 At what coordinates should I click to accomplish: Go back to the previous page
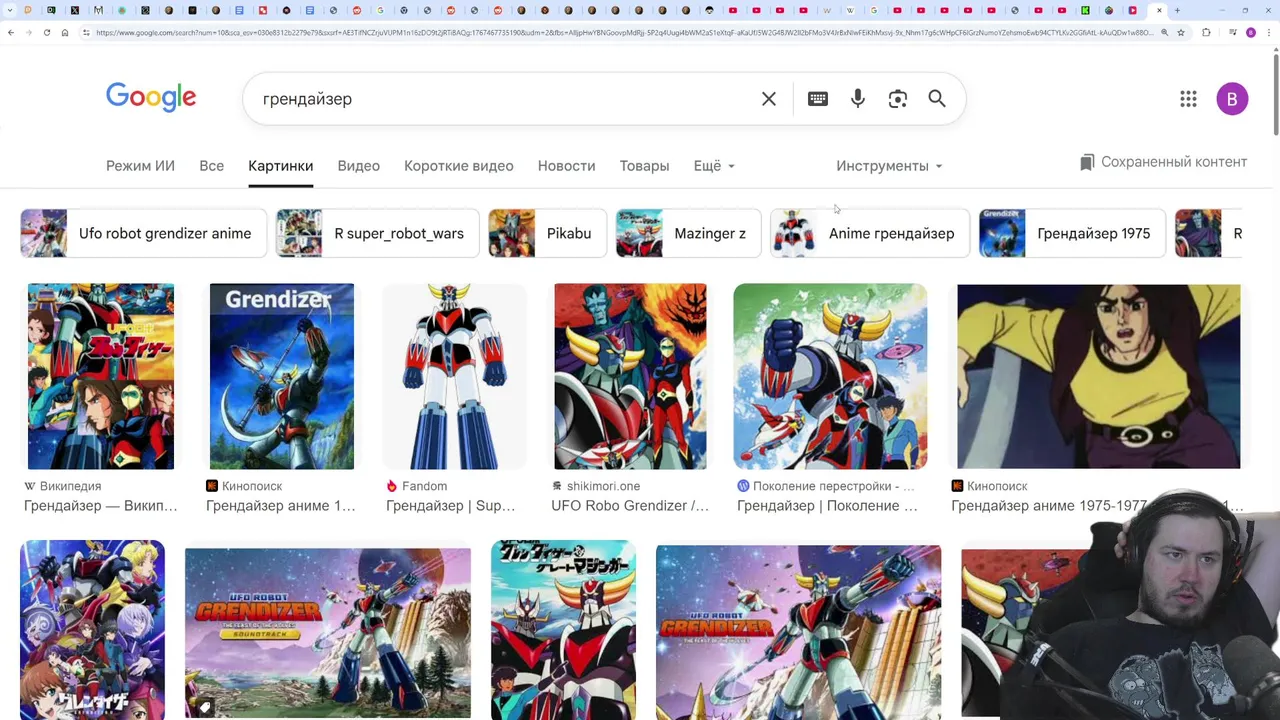click(x=11, y=33)
